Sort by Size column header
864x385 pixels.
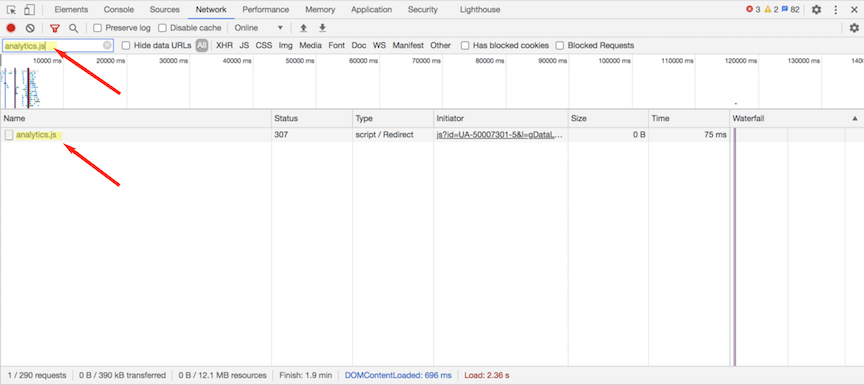[x=608, y=118]
